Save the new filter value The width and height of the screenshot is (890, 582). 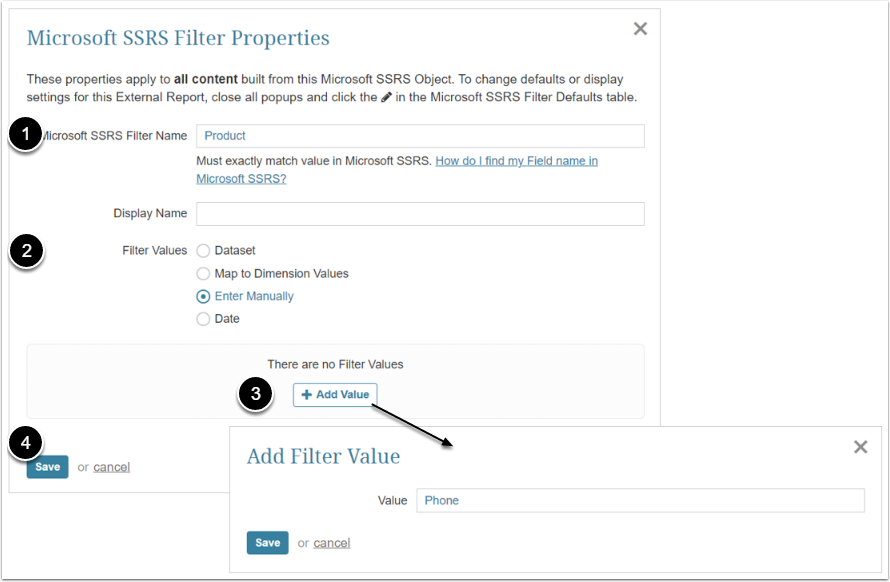267,543
